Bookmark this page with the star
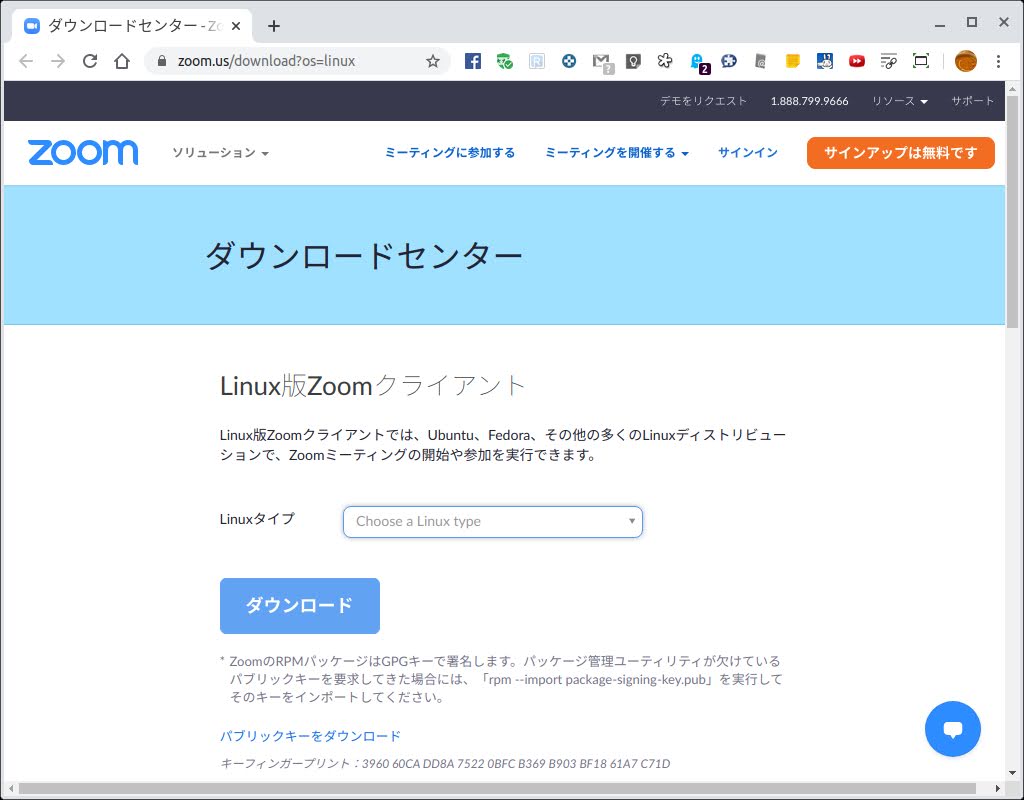 432,61
